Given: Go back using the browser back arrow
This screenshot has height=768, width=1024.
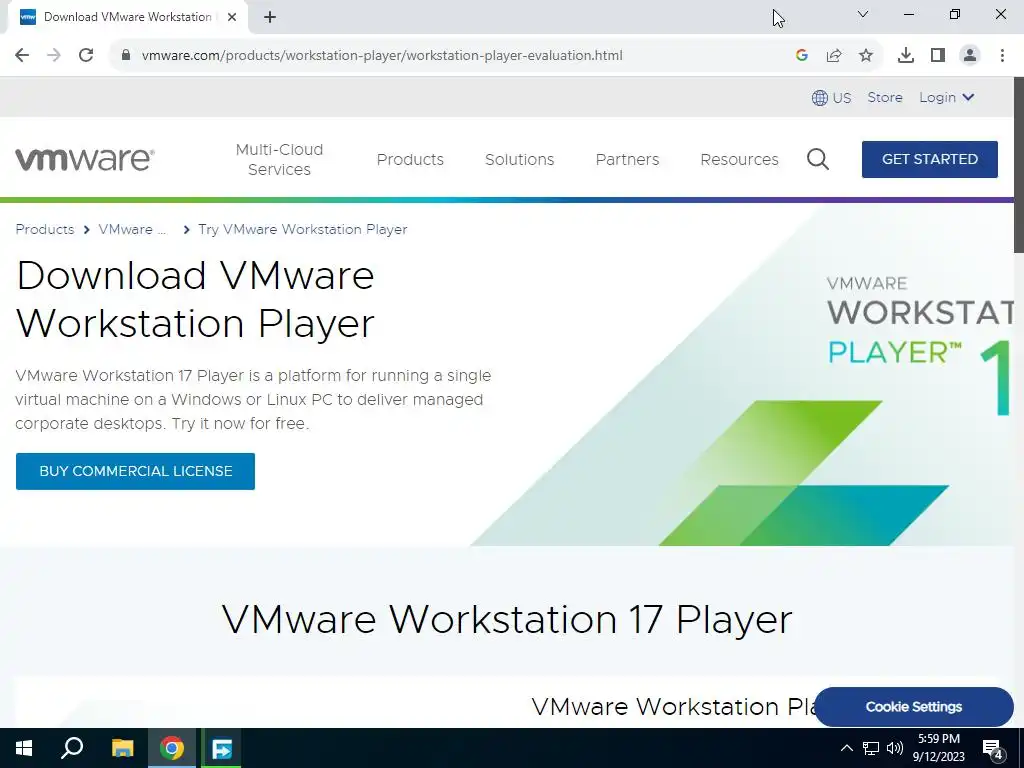Looking at the screenshot, I should (x=22, y=56).
